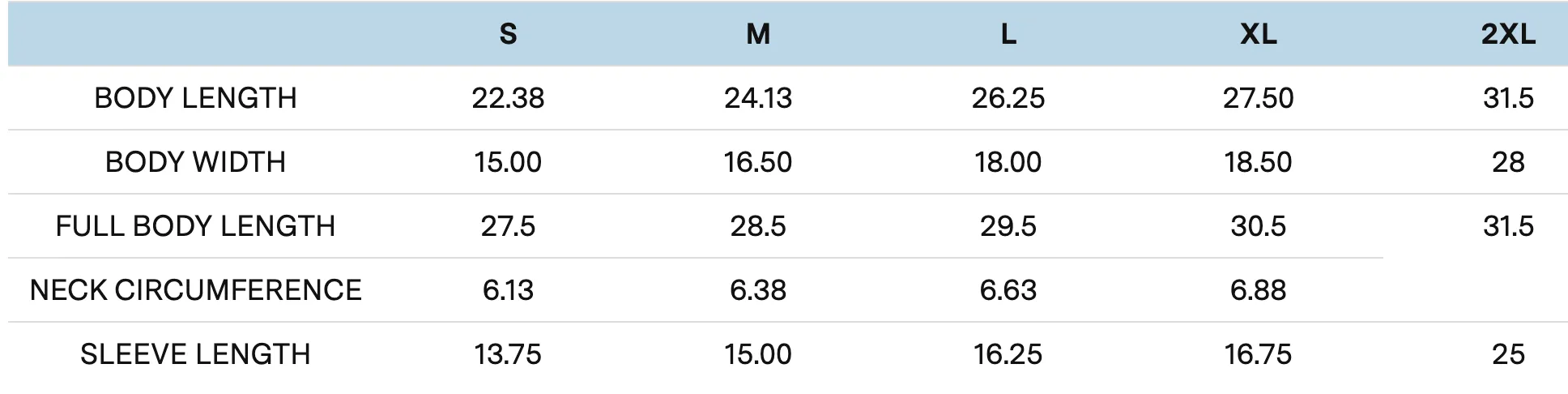
Task: Select full body length value 30.5
Action: [1258, 226]
